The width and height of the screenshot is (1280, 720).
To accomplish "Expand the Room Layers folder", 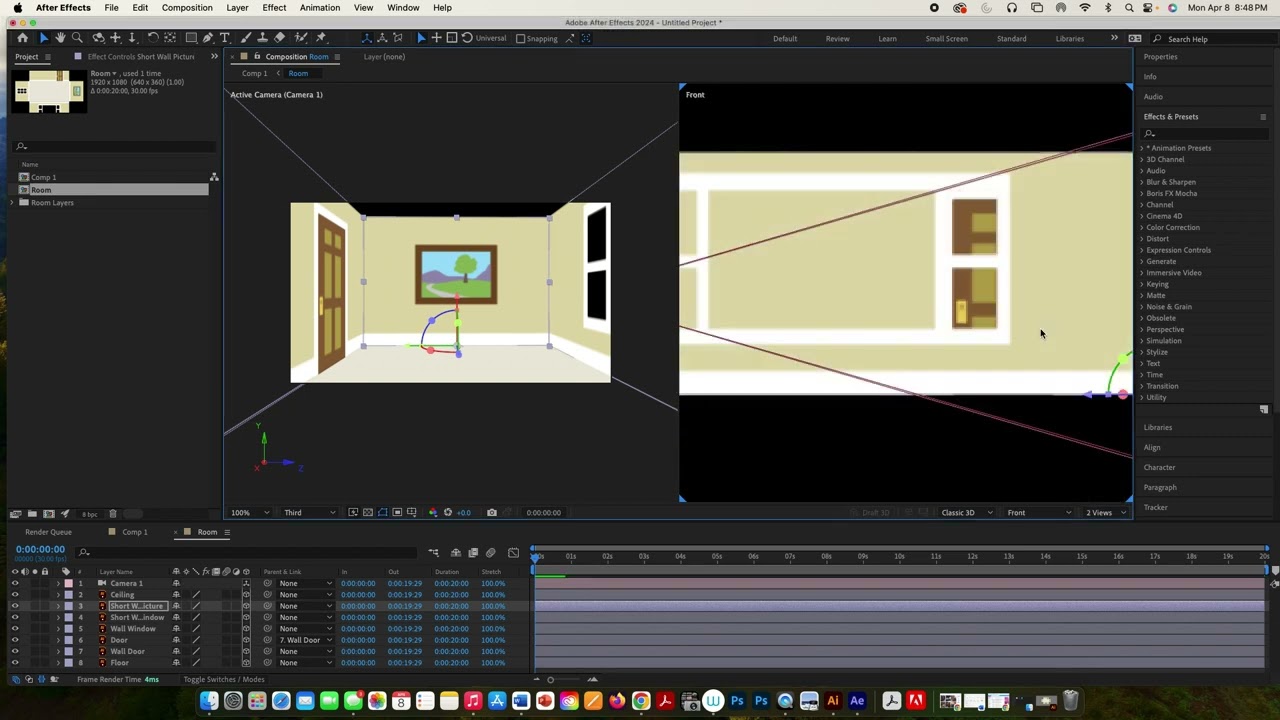I will (x=12, y=203).
